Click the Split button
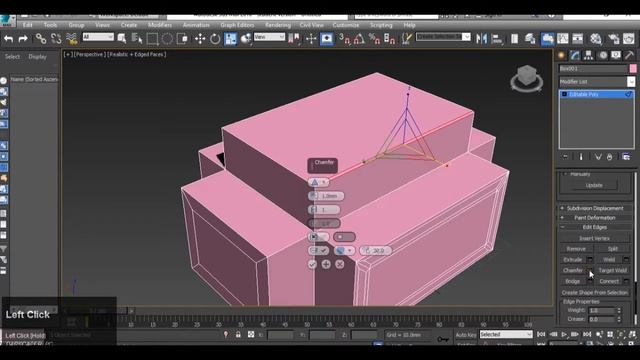640x360 pixels. pos(613,249)
